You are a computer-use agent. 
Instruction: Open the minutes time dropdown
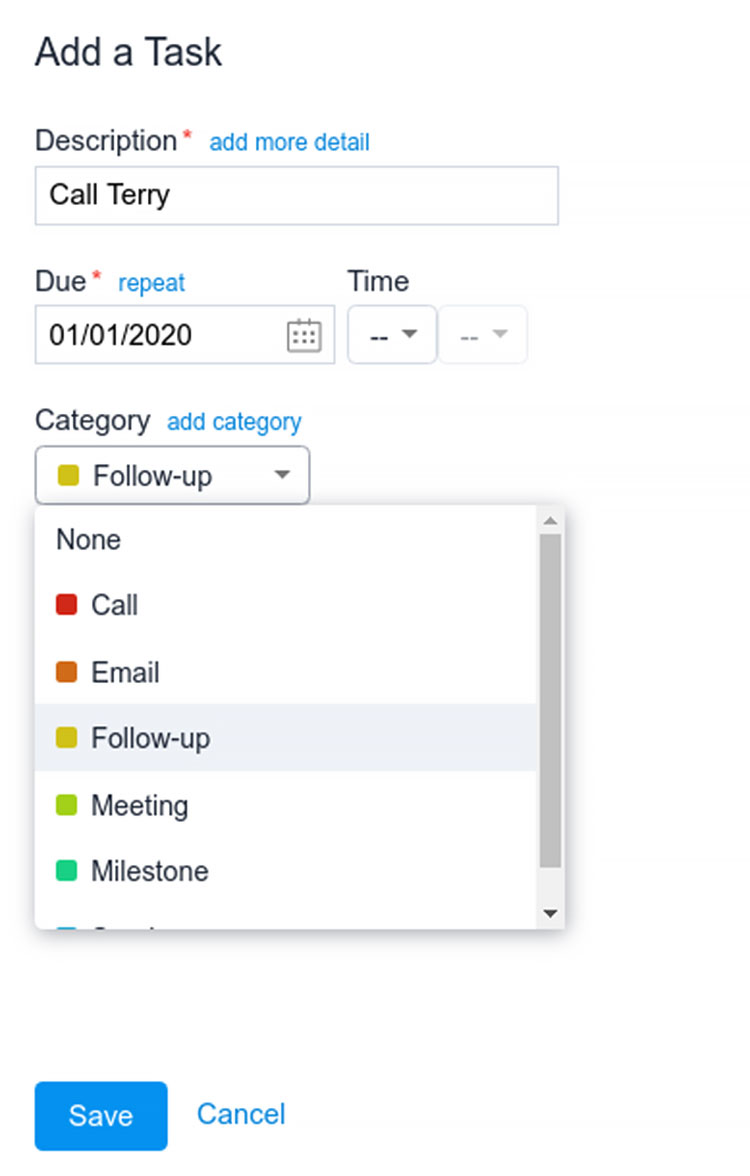click(483, 335)
